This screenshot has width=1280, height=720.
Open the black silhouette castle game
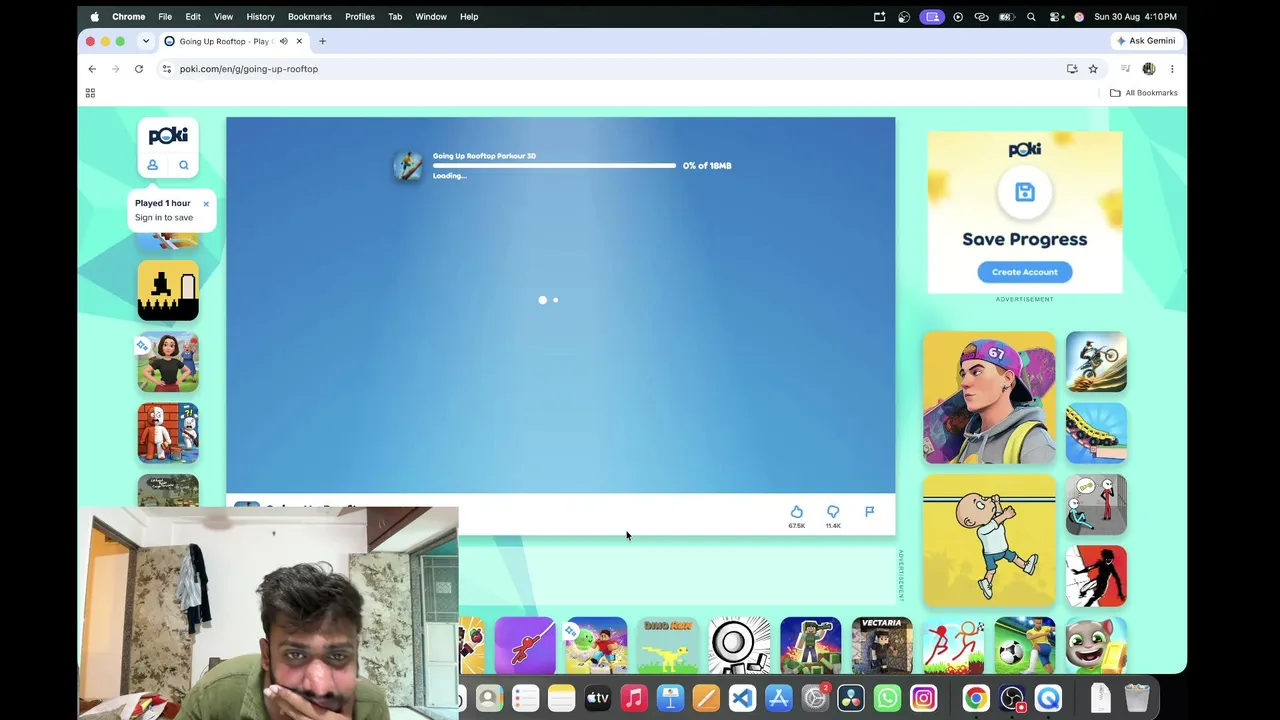[168, 291]
